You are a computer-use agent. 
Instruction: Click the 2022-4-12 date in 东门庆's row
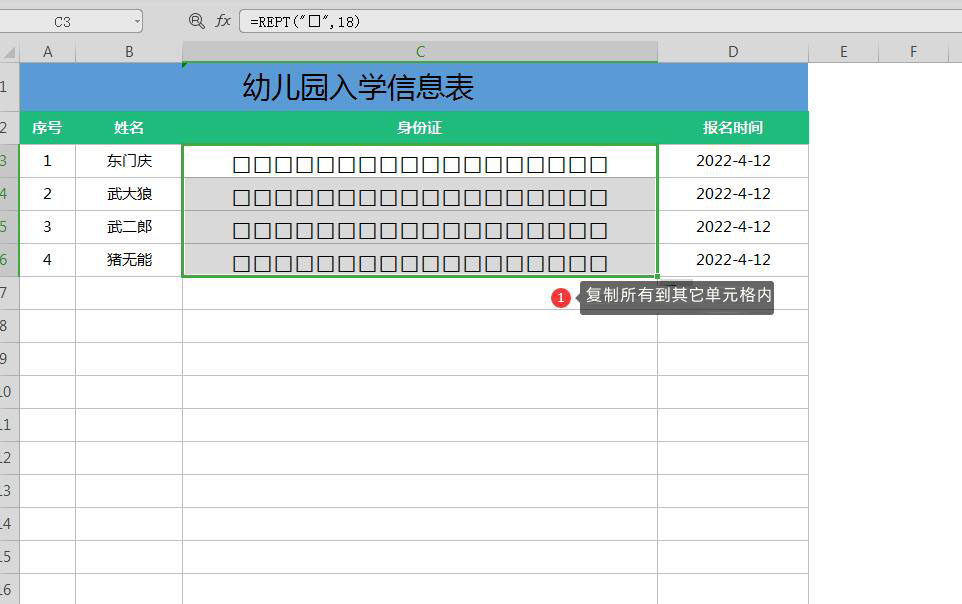(x=733, y=161)
